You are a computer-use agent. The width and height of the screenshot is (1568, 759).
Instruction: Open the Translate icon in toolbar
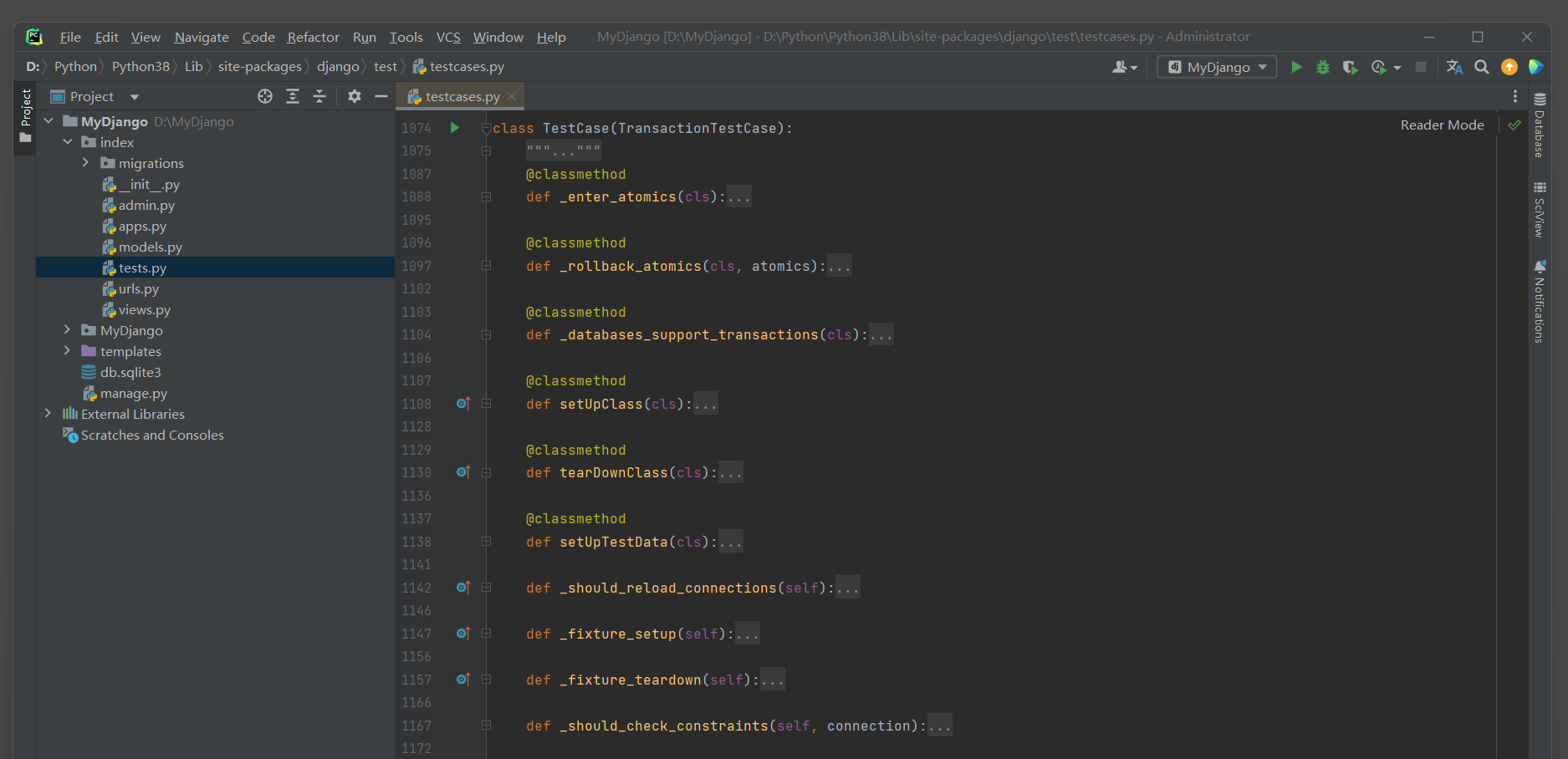[1455, 67]
